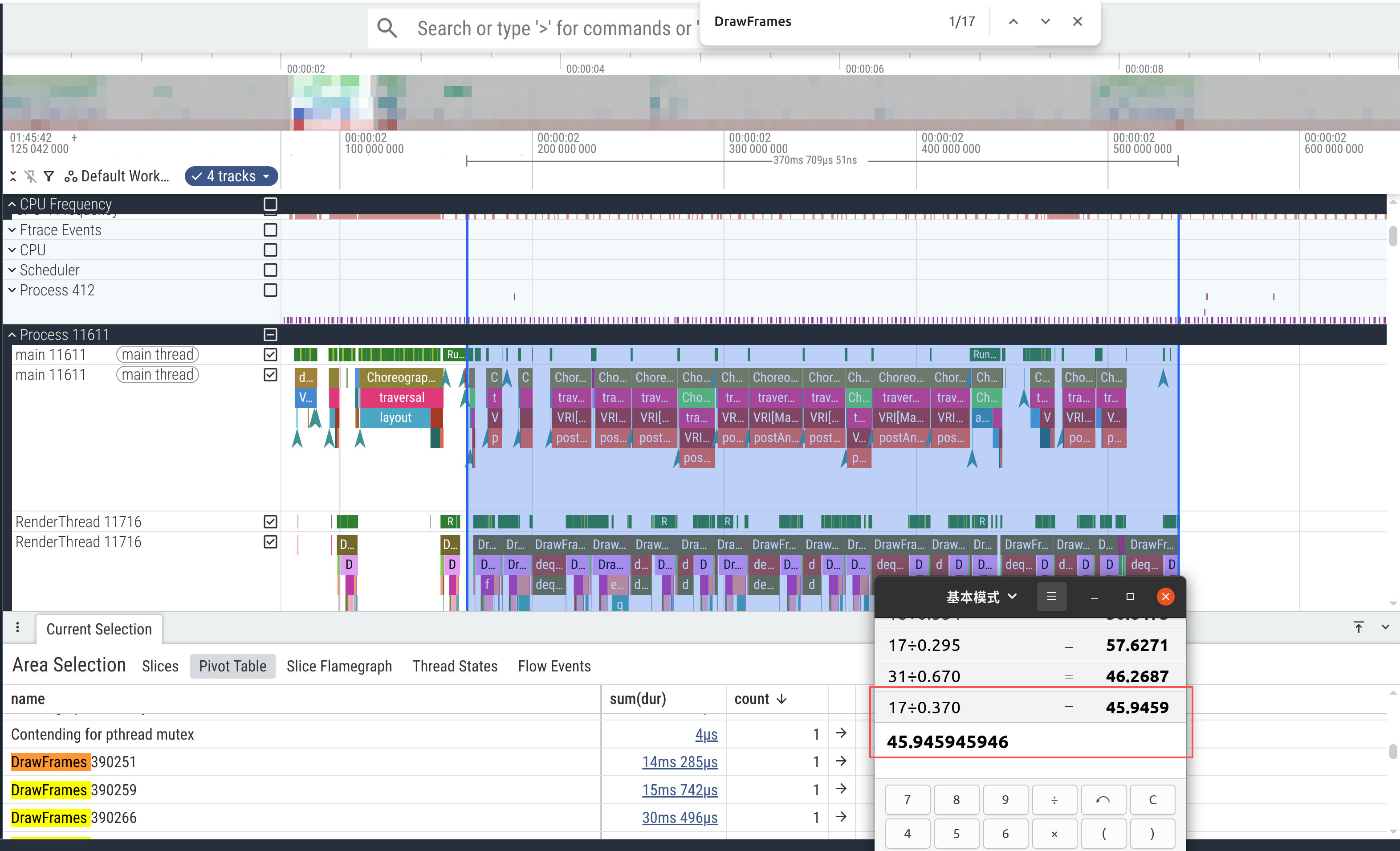Go to next DrawFrames search result

pos(1045,21)
